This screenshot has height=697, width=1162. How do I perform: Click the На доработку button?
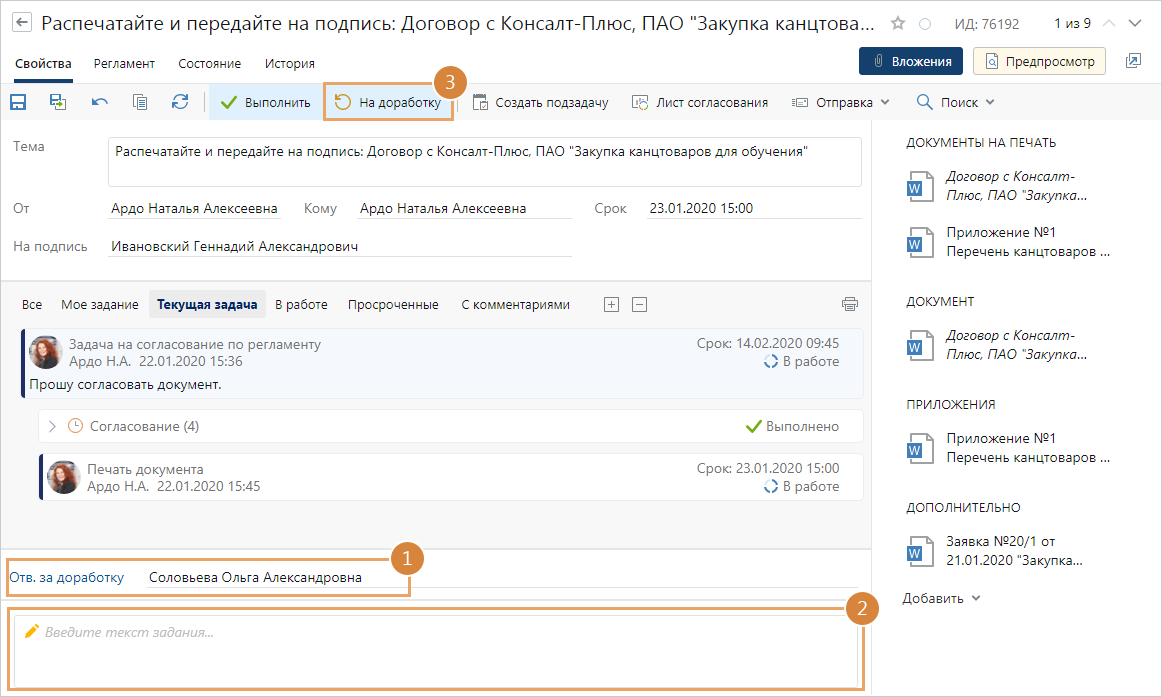(x=388, y=102)
